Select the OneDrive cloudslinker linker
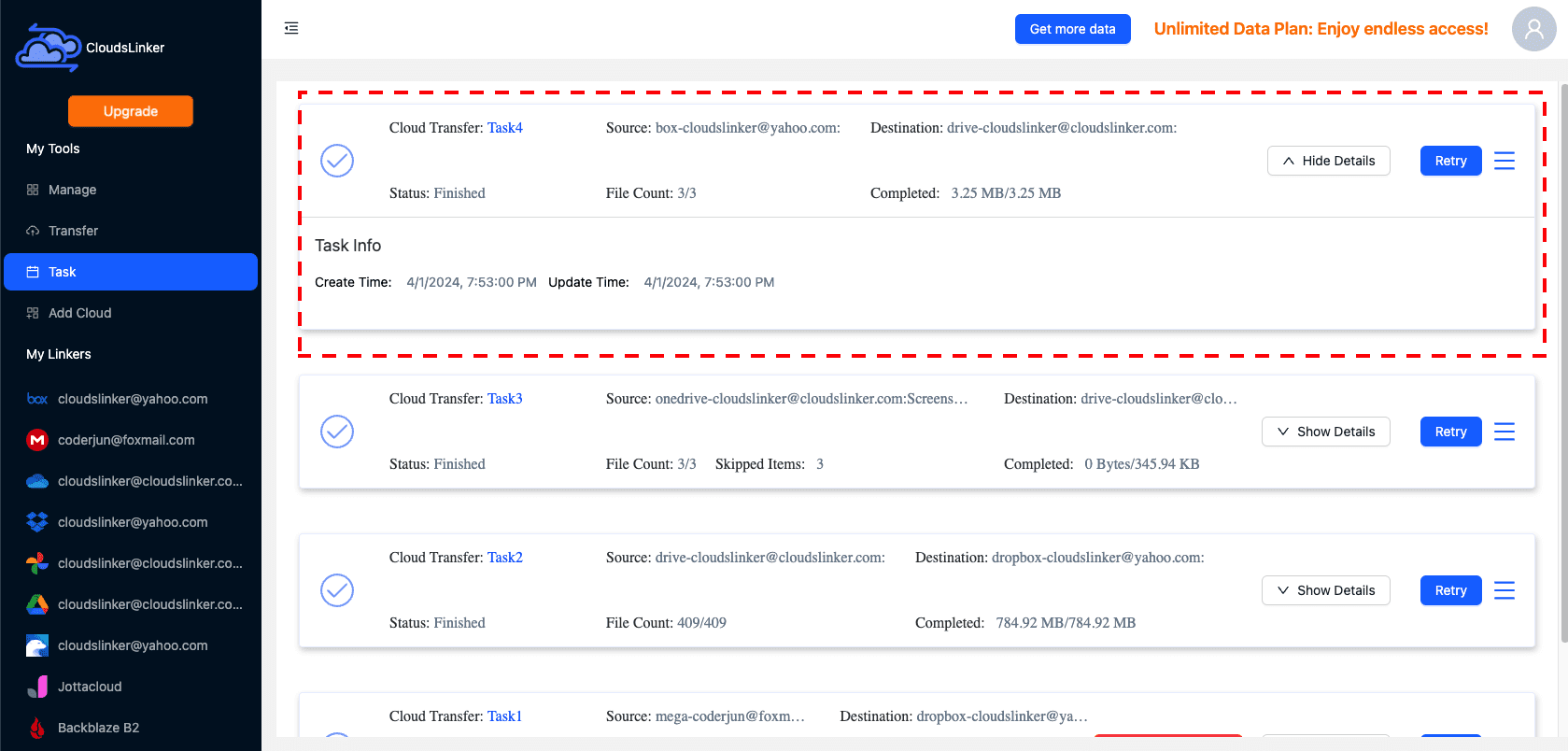Viewport: 1568px width, 751px height. pos(131,481)
